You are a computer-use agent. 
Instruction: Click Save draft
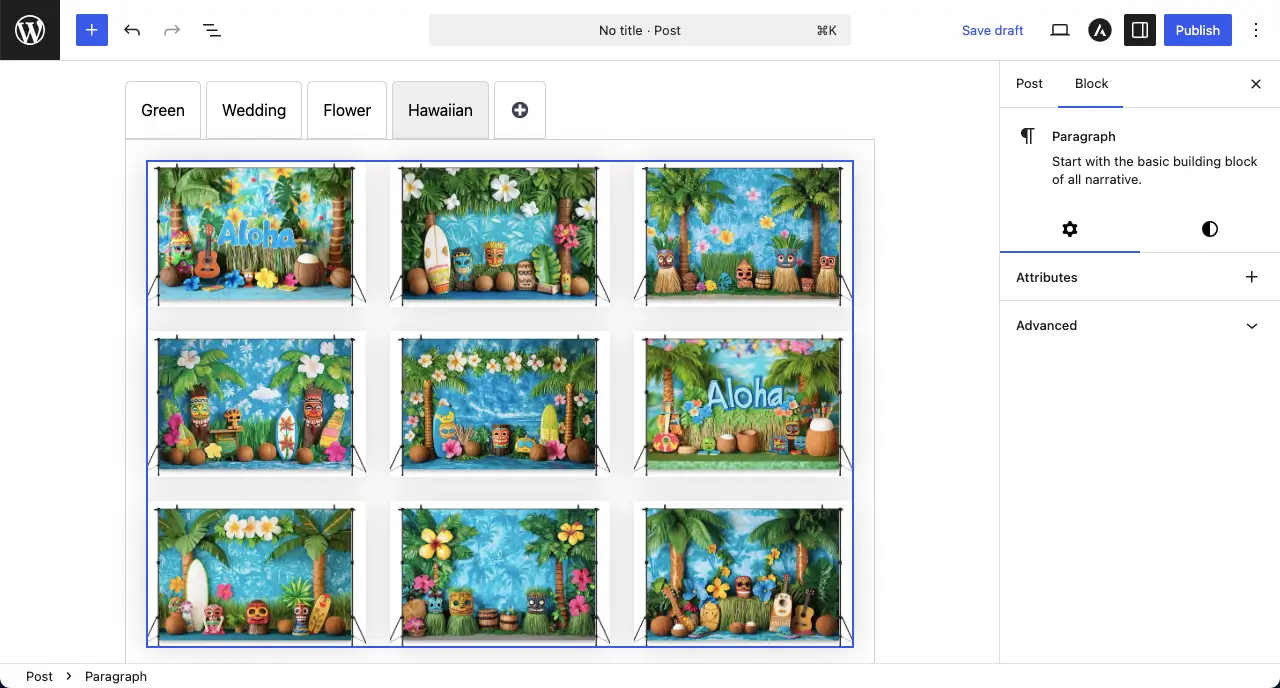click(992, 30)
